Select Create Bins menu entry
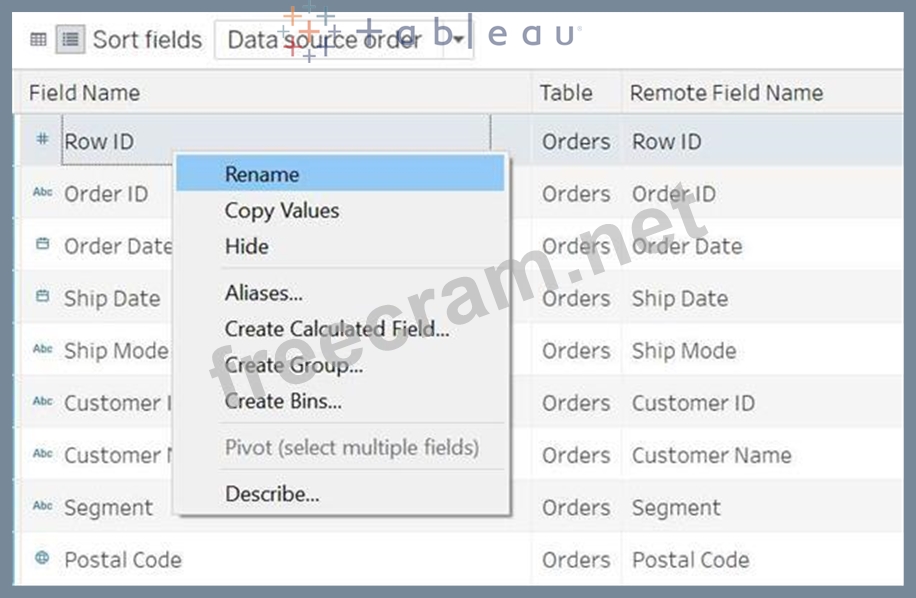 coord(283,401)
